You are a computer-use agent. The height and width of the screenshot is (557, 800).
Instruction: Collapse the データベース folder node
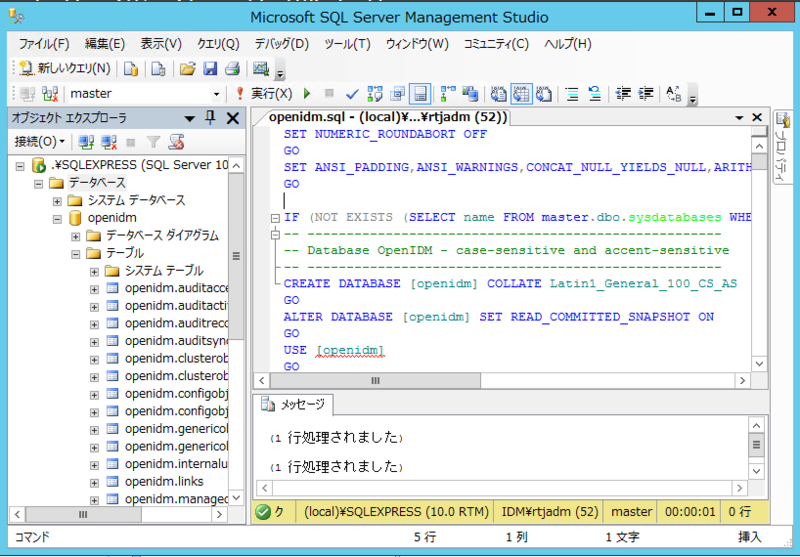tap(38, 184)
